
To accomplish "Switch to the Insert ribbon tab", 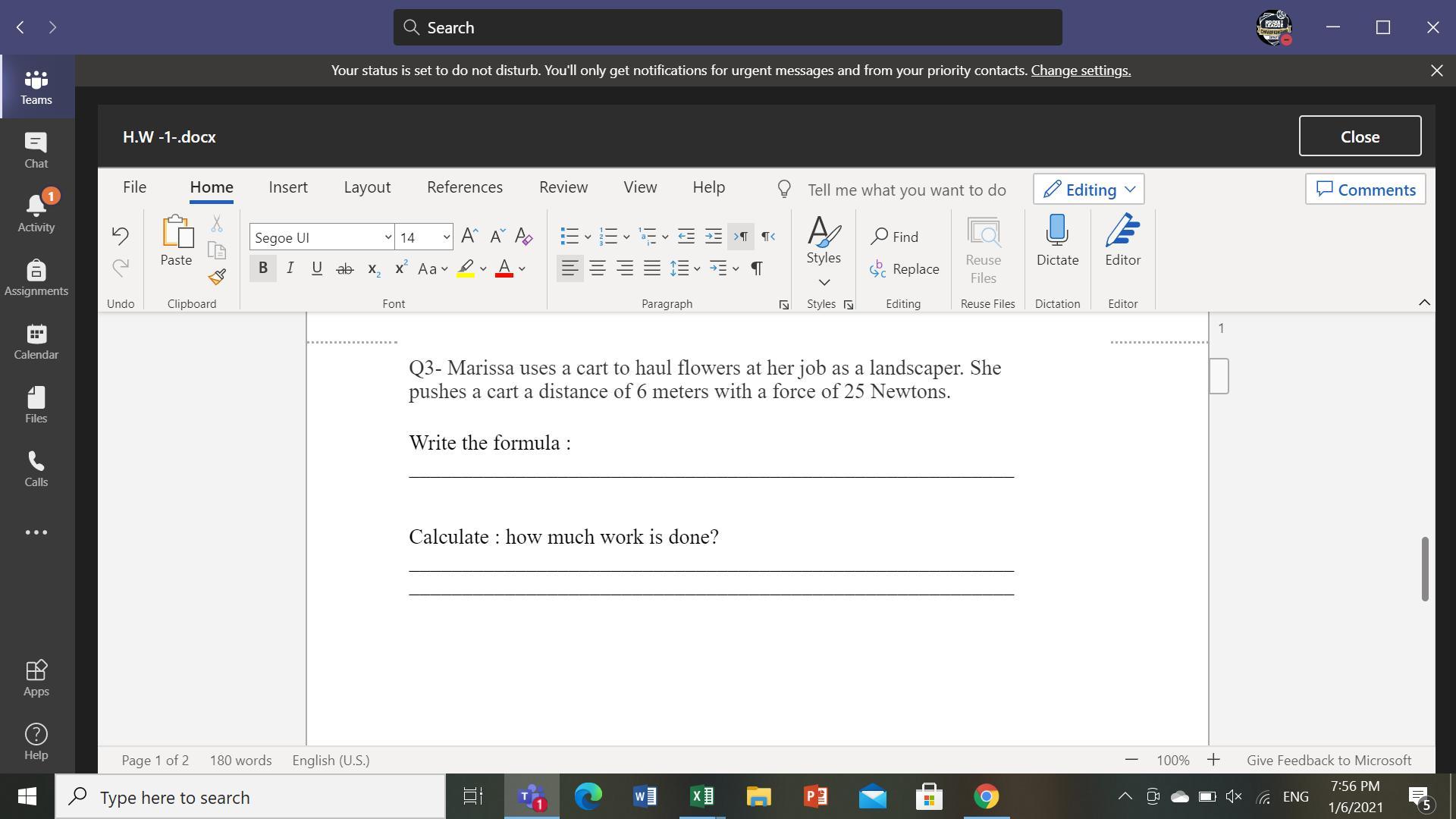I will click(287, 187).
